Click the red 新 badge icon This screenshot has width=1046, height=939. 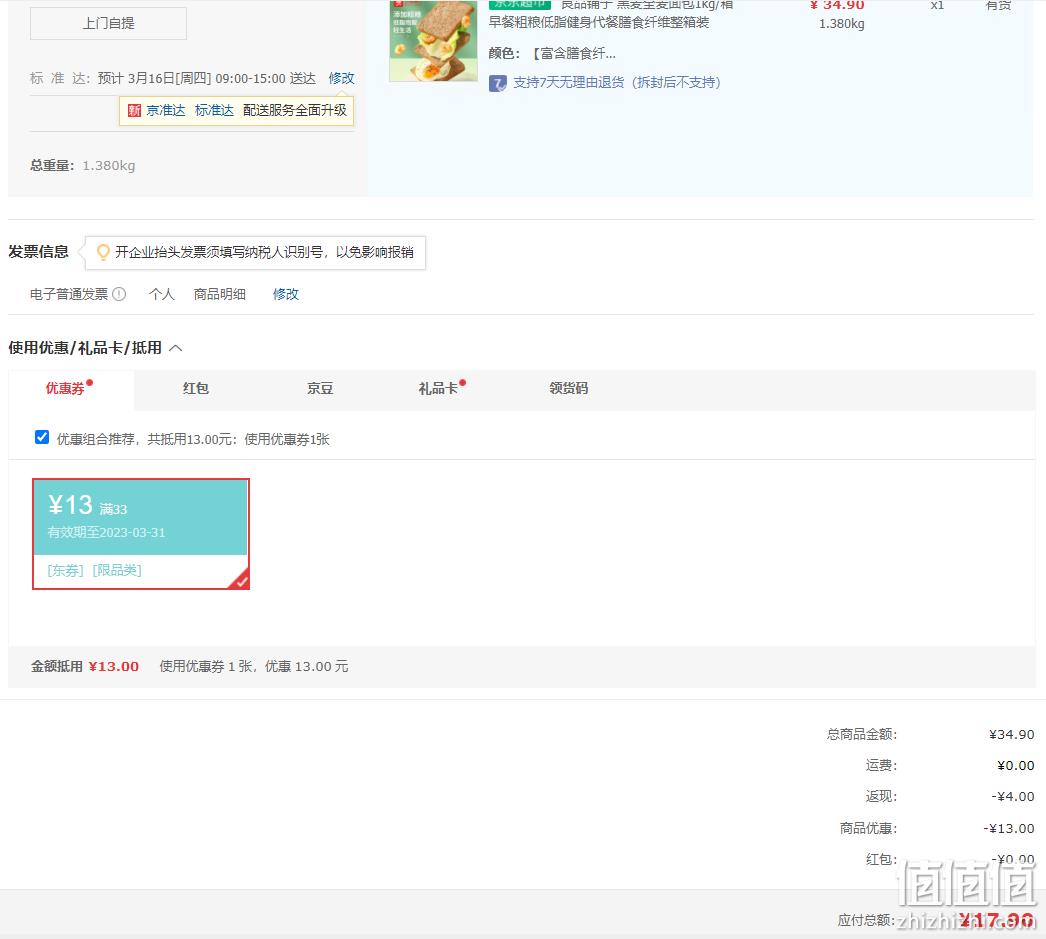coord(134,111)
